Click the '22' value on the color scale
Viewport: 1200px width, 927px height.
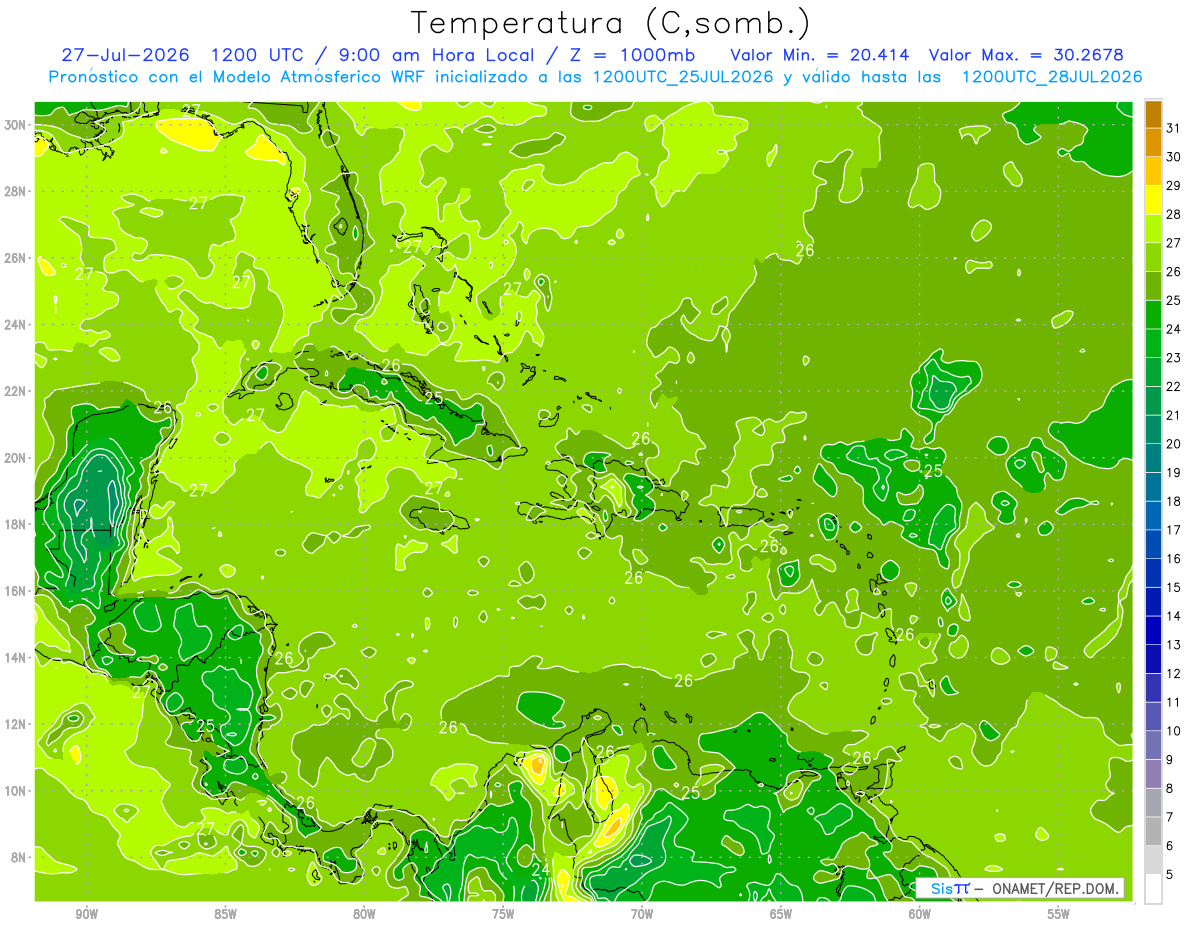1173,387
